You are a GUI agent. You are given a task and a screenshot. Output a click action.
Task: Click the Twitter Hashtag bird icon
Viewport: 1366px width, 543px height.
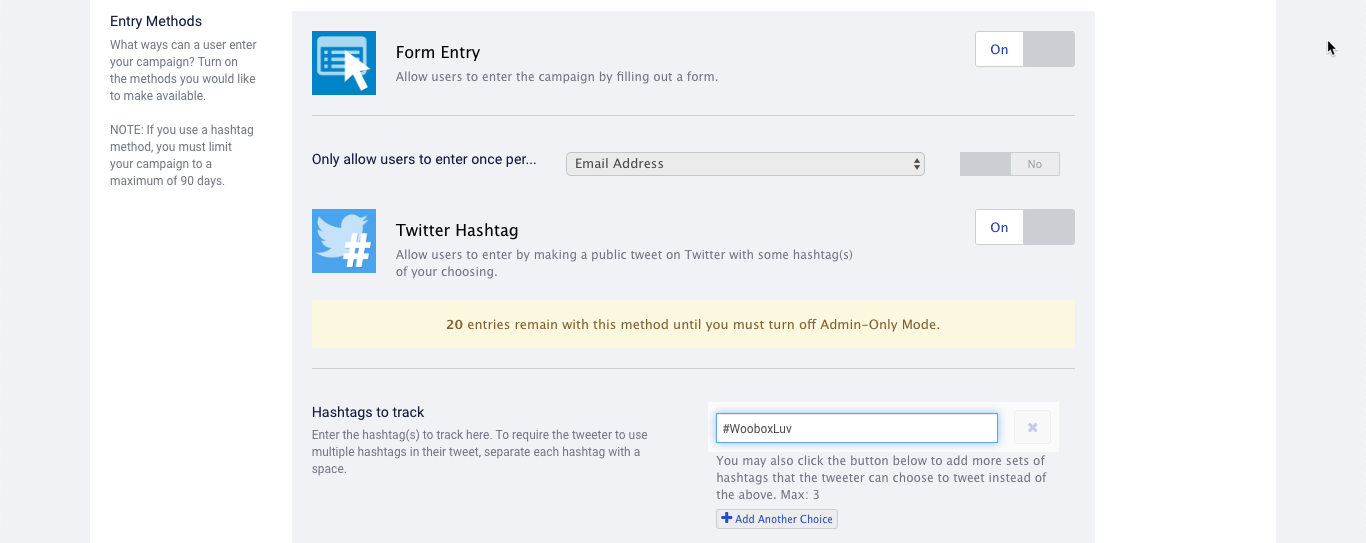click(344, 241)
